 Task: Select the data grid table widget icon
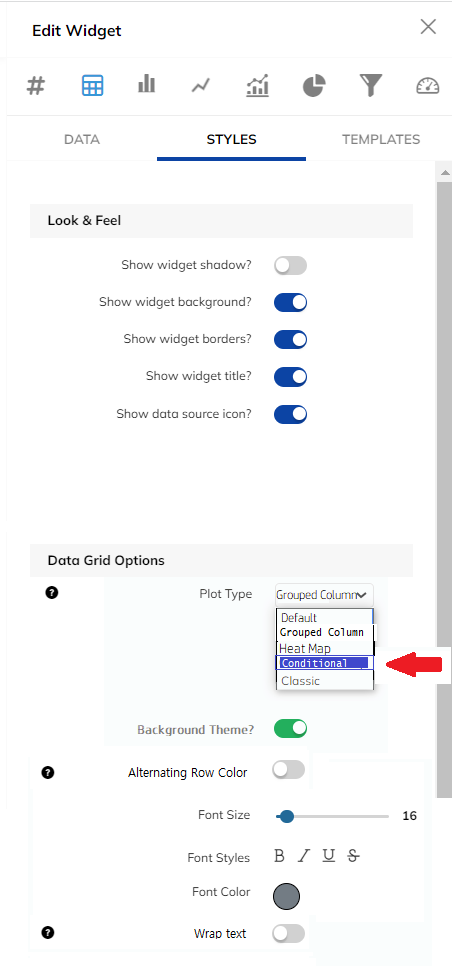coord(92,86)
